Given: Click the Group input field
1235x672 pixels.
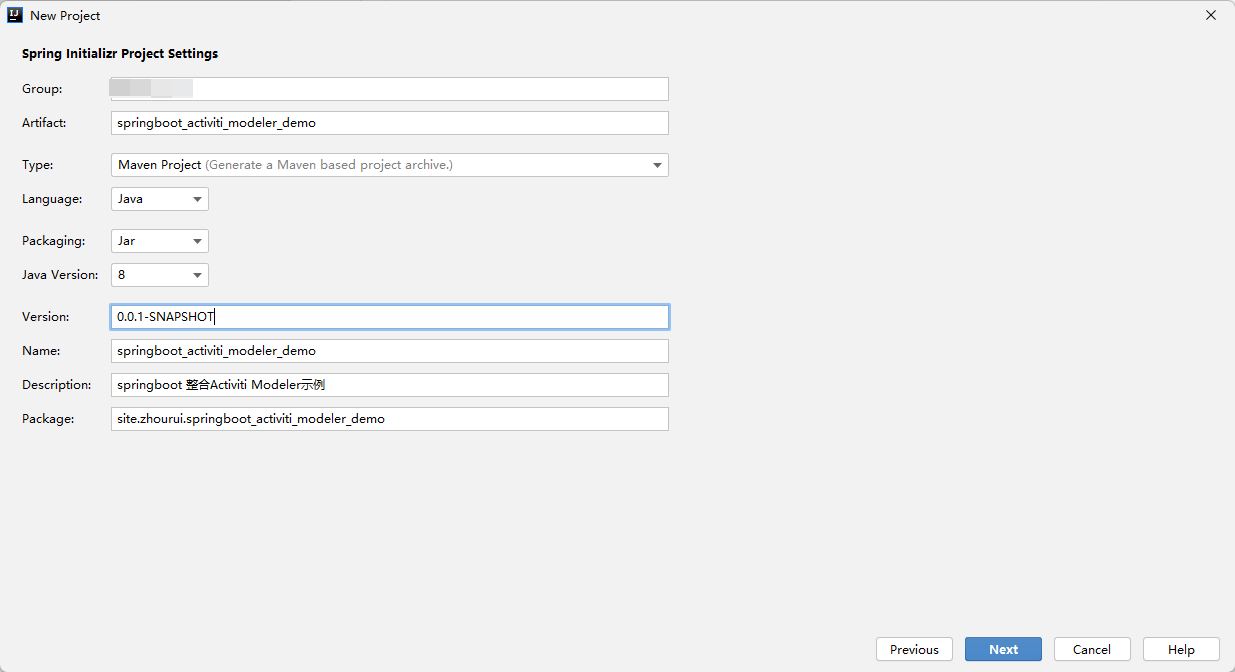Looking at the screenshot, I should 389,88.
